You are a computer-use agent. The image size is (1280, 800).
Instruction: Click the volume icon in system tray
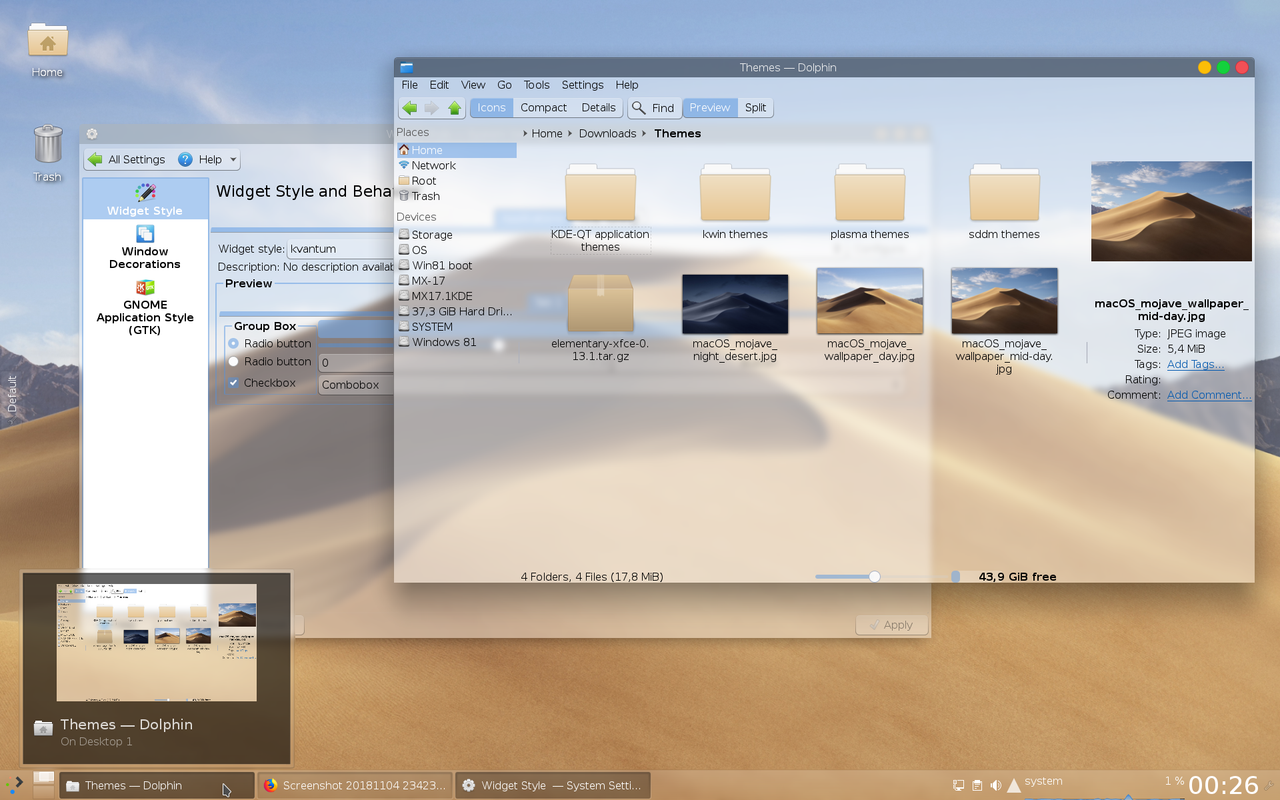995,786
